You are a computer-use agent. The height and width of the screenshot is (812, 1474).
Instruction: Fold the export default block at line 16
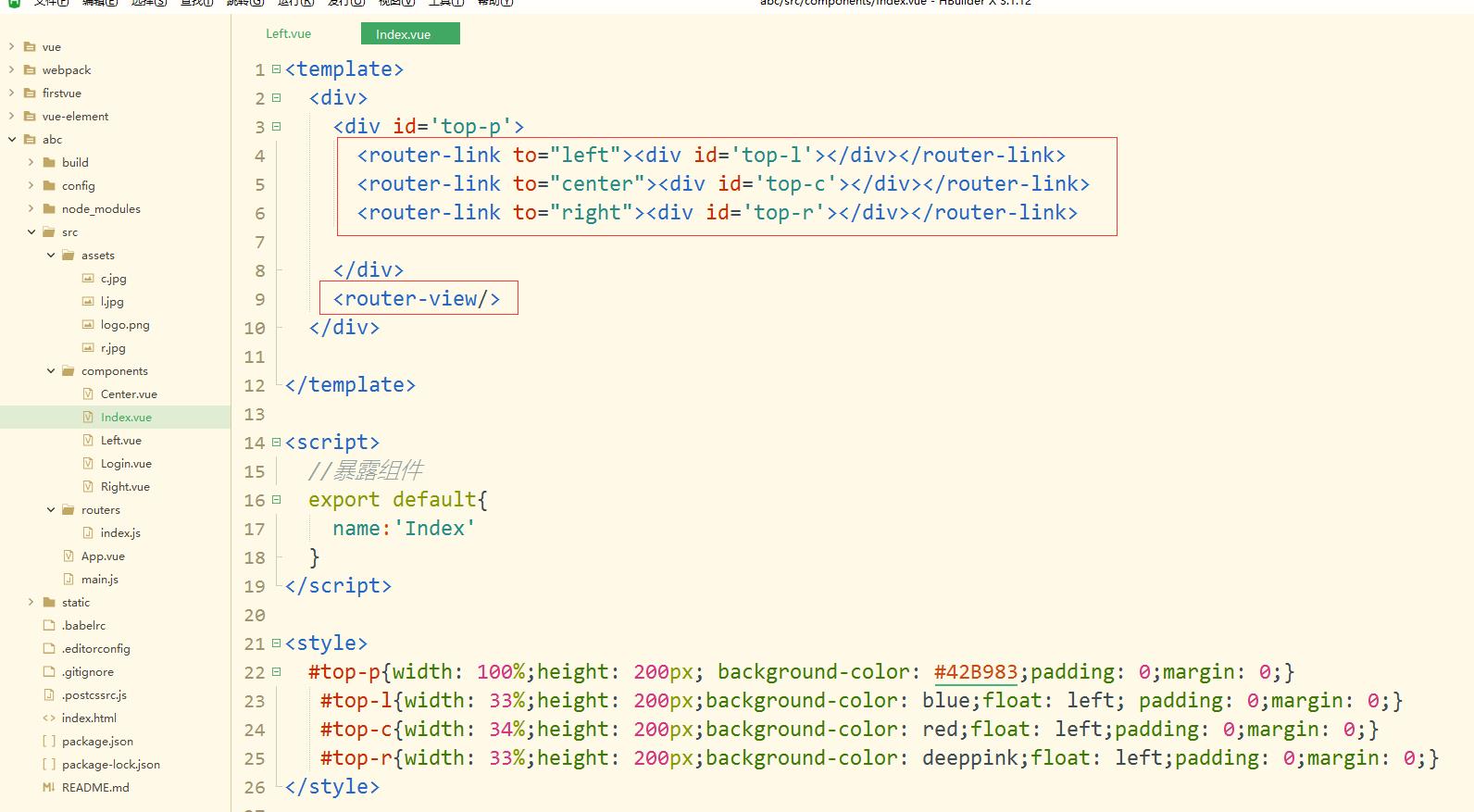276,500
